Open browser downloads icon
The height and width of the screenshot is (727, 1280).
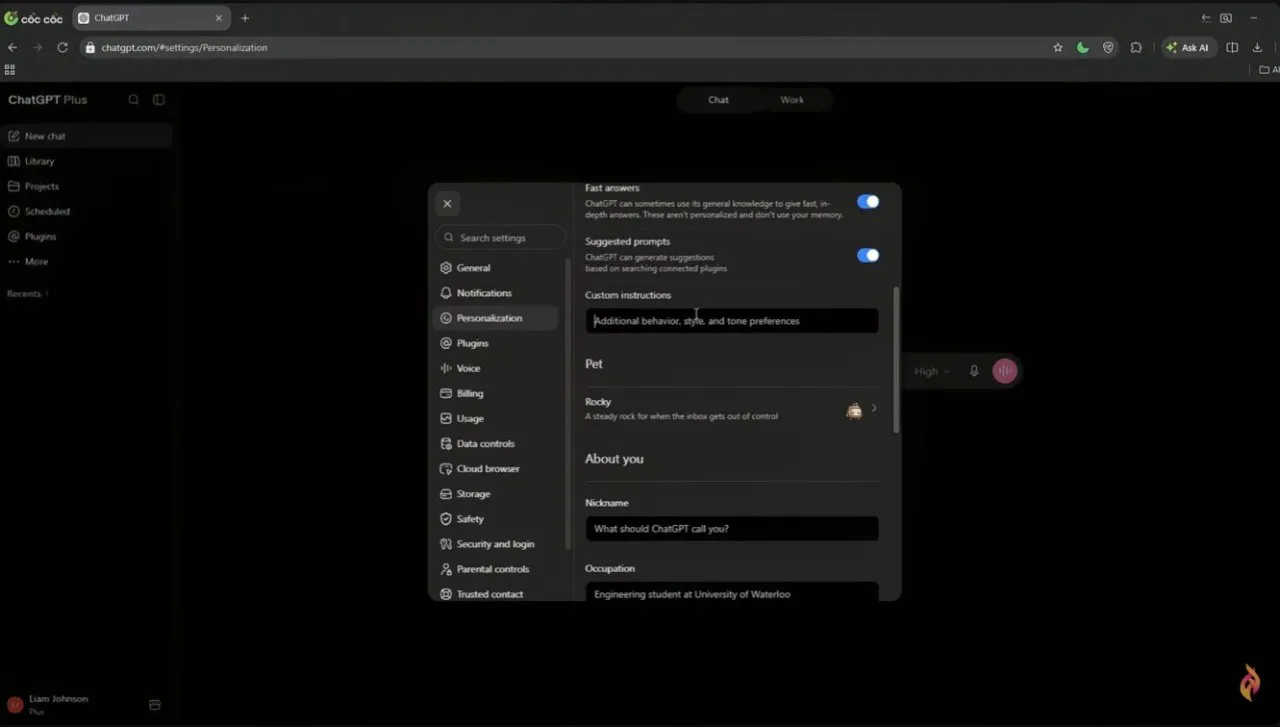pyautogui.click(x=1257, y=47)
